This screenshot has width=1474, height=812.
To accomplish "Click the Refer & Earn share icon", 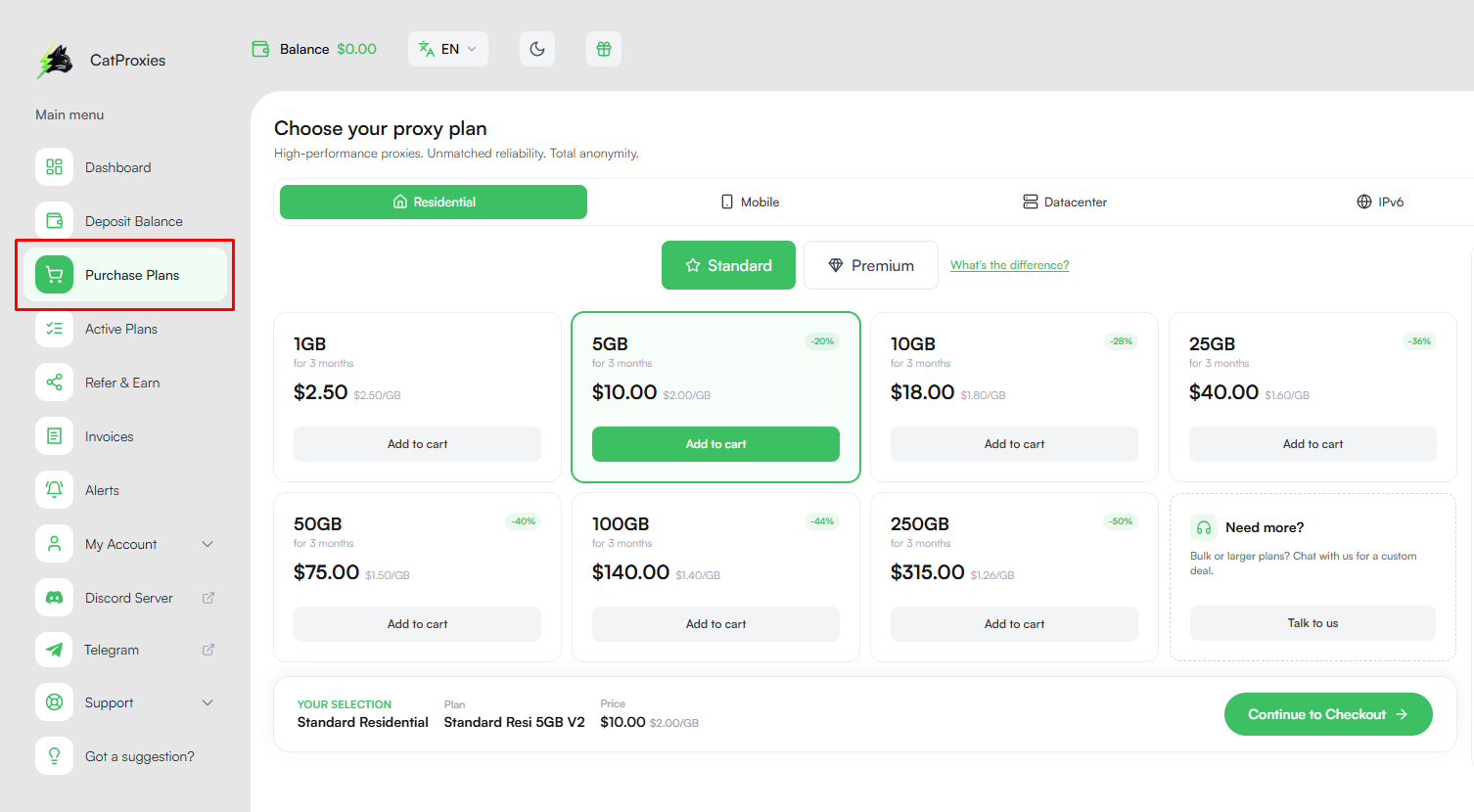I will [55, 383].
